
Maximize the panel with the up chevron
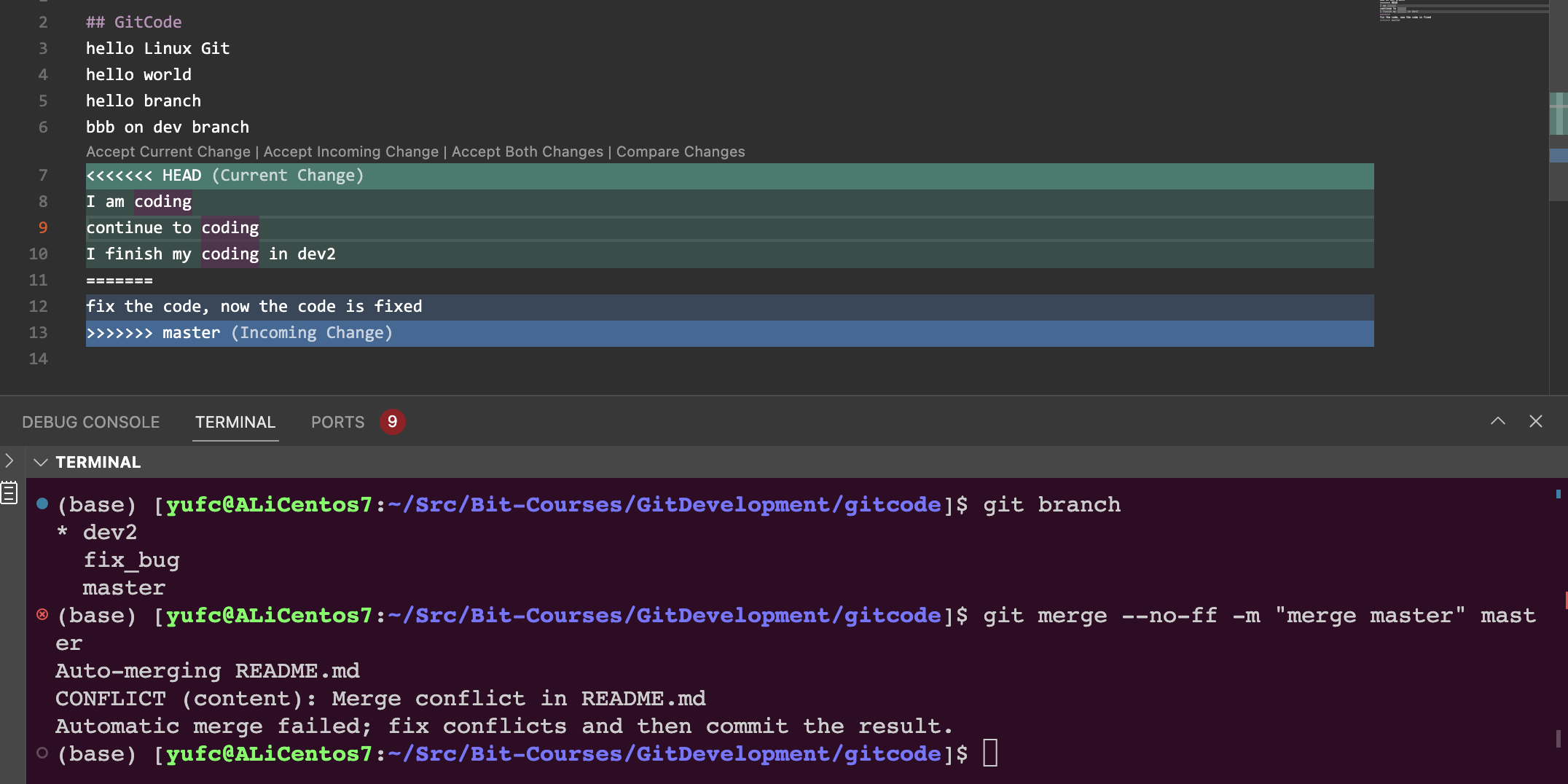tap(1497, 421)
